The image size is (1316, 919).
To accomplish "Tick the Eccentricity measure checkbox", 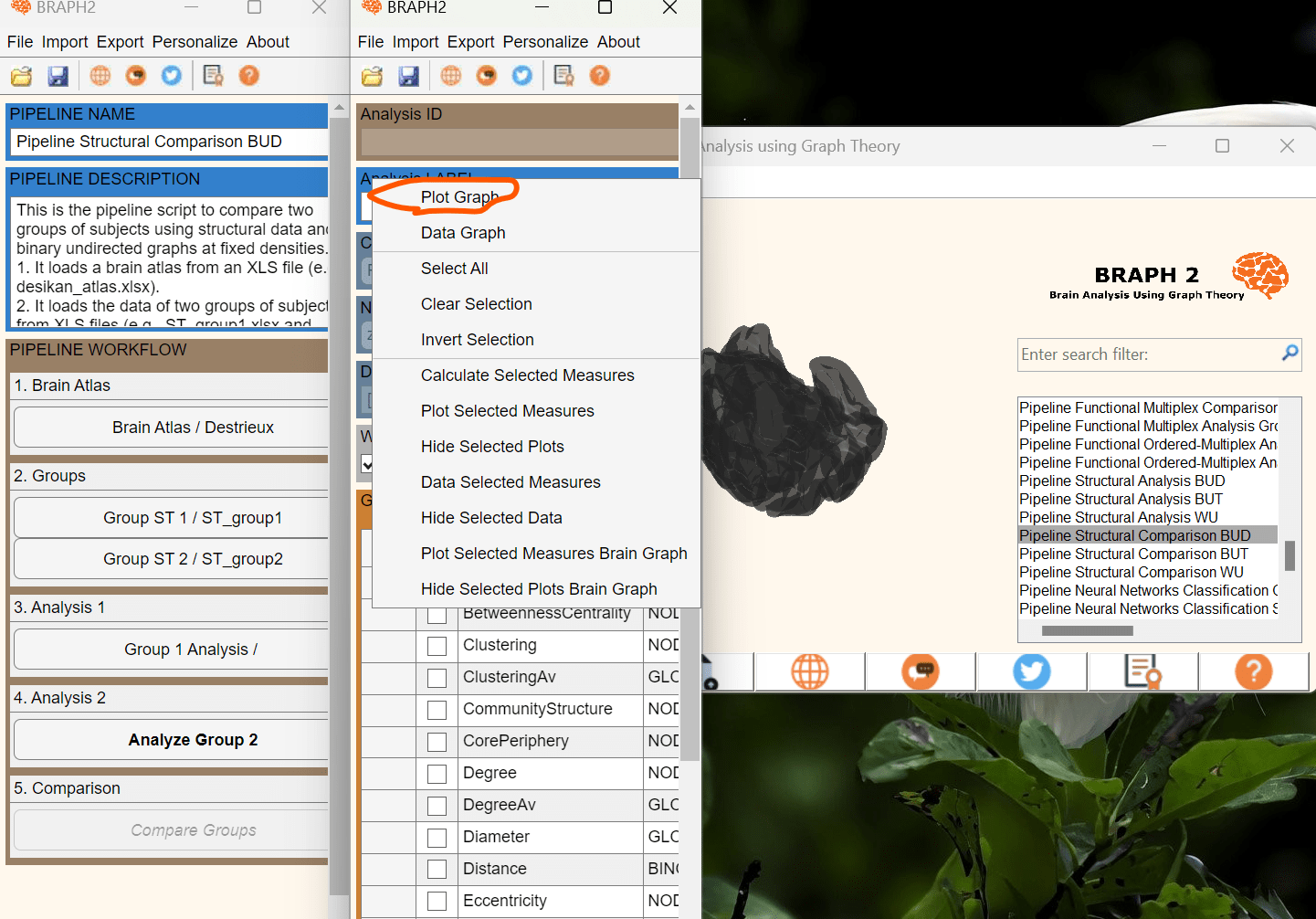I will click(x=437, y=902).
